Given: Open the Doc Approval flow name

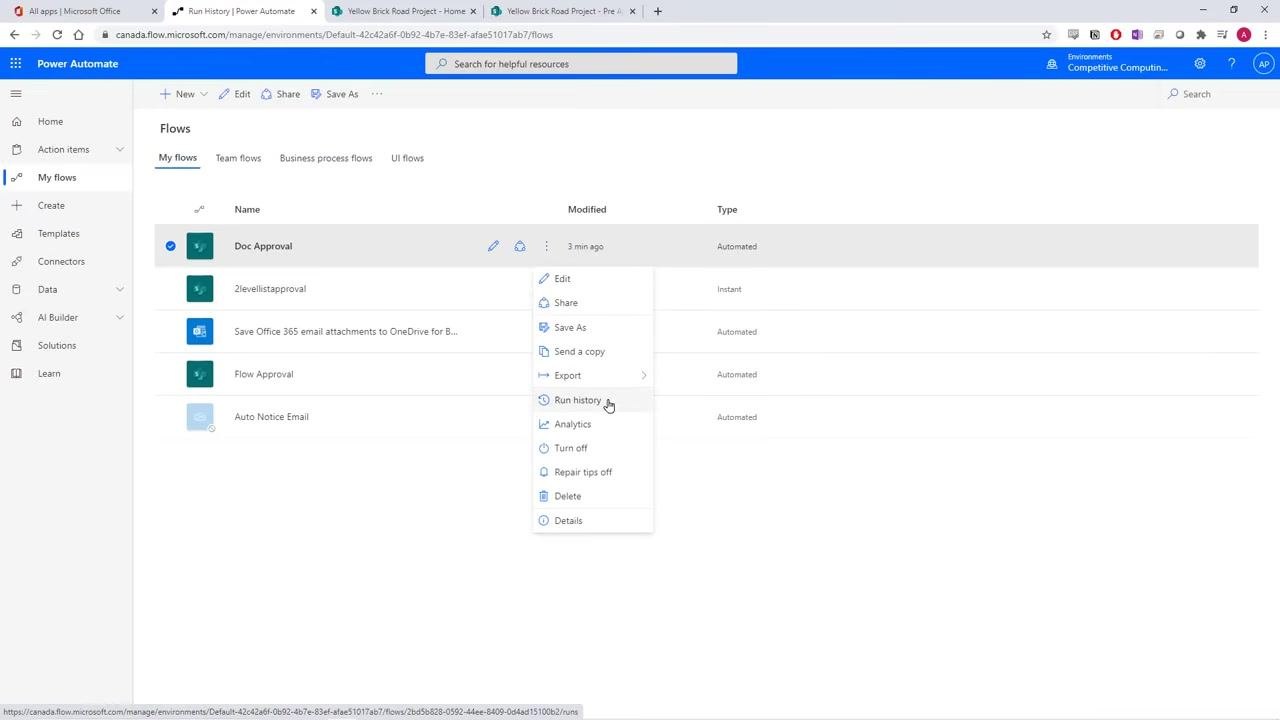Looking at the screenshot, I should [263, 246].
